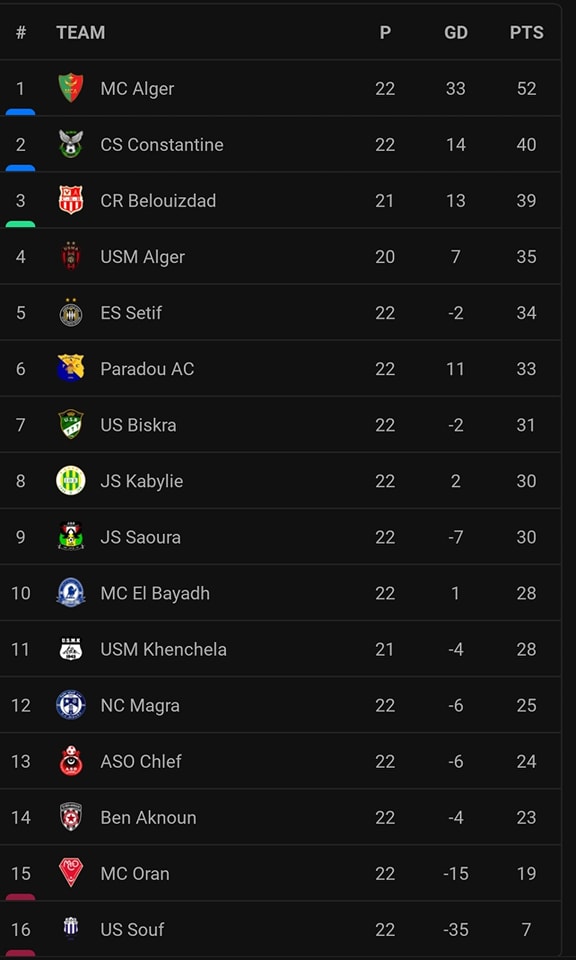Screen dimensions: 576x960
Task: Sort standings by GD column header
Action: [455, 32]
